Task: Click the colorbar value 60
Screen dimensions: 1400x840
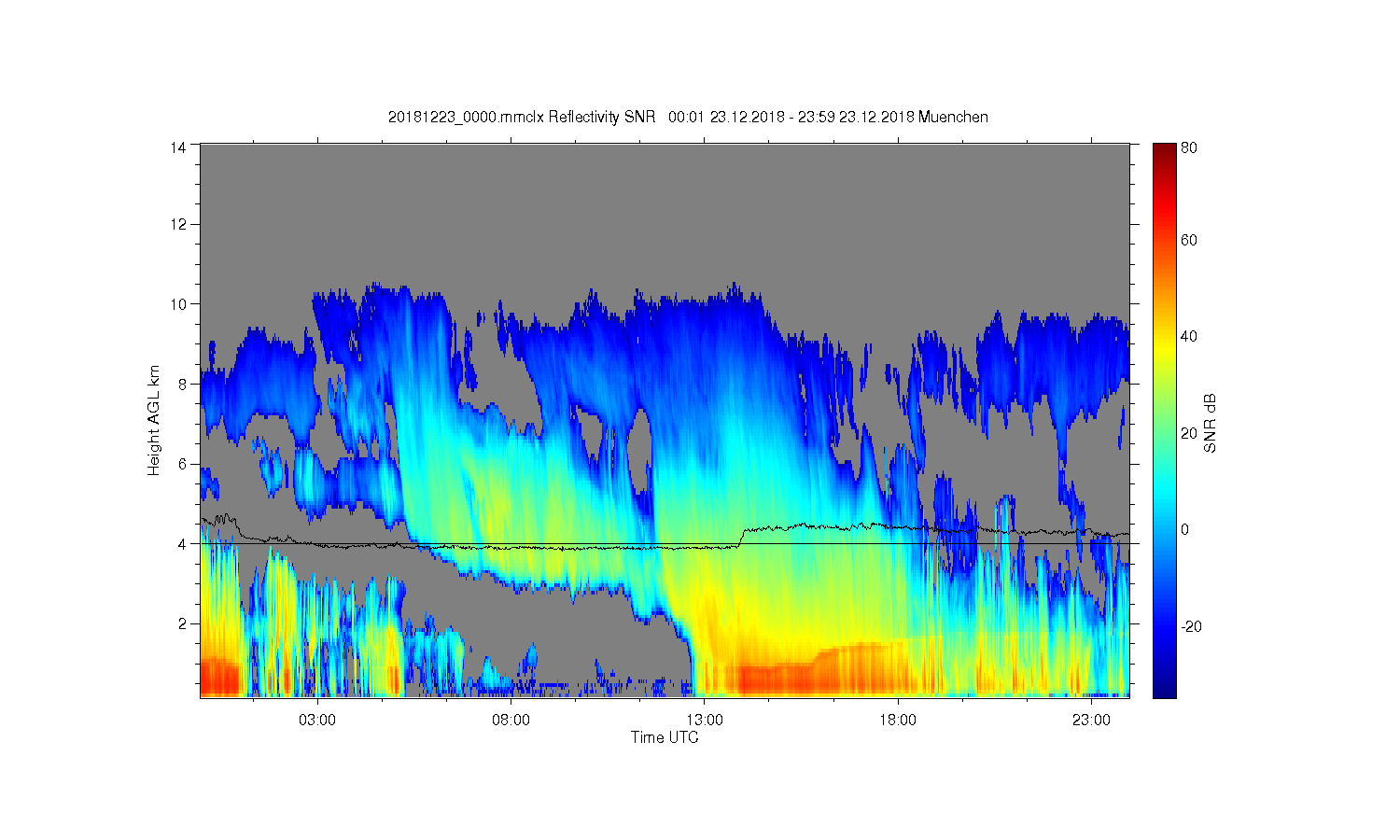Action: pos(1189,241)
